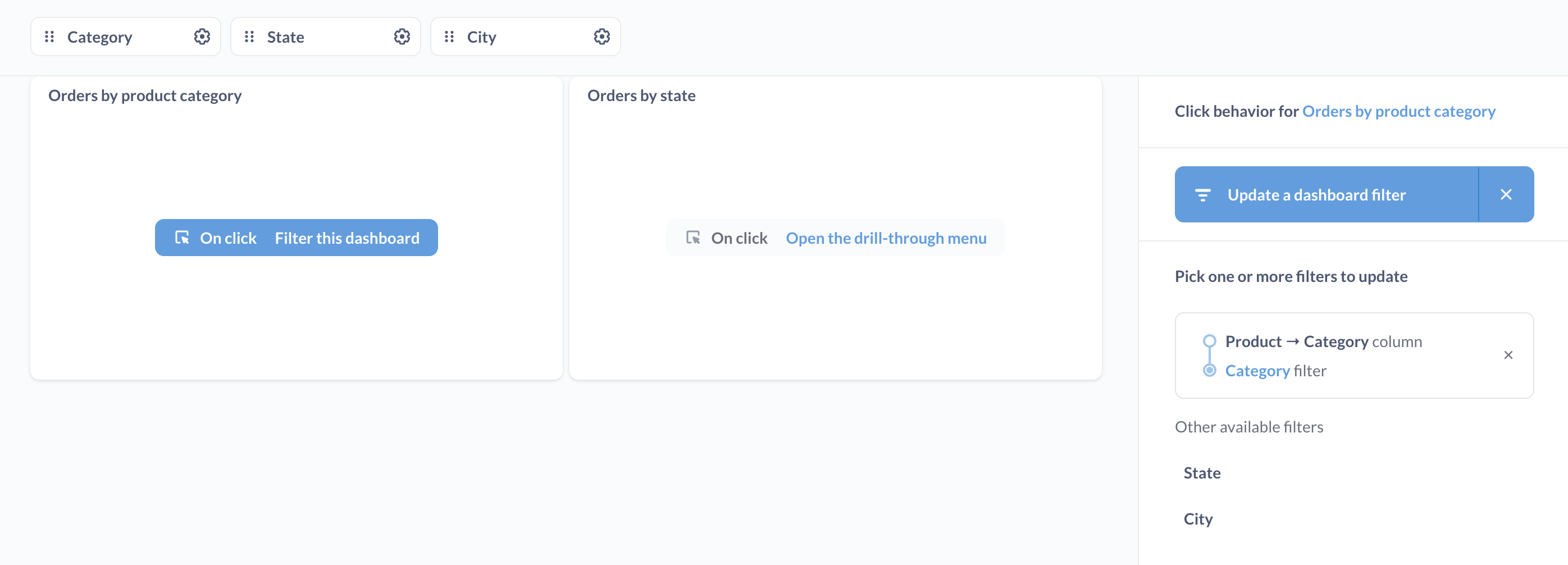Viewport: 1568px width, 565px height.
Task: Click the drag handle on the City filter
Action: click(450, 37)
